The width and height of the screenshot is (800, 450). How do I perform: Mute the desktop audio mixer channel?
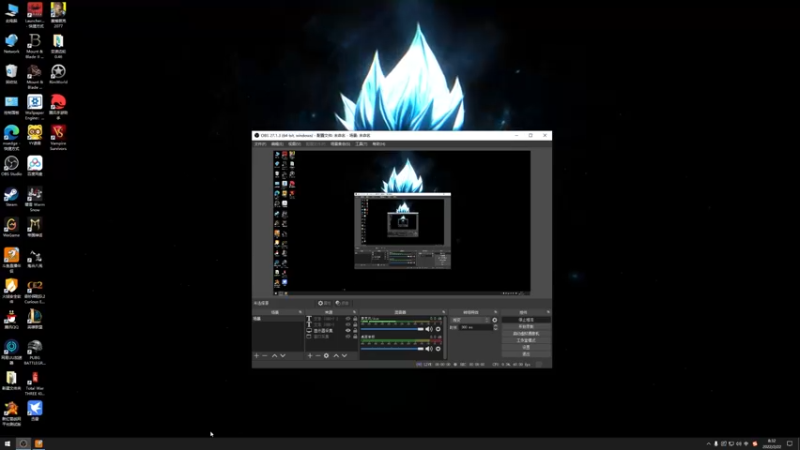(429, 349)
